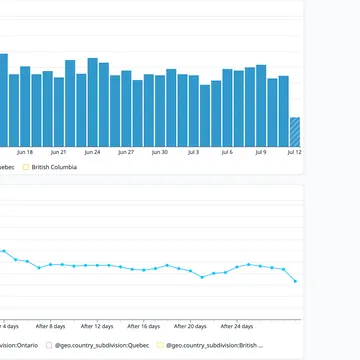Image resolution: width=360 pixels, height=360 pixels.
Task: Click the 'Jun 18' axis label
Action: (x=25, y=152)
